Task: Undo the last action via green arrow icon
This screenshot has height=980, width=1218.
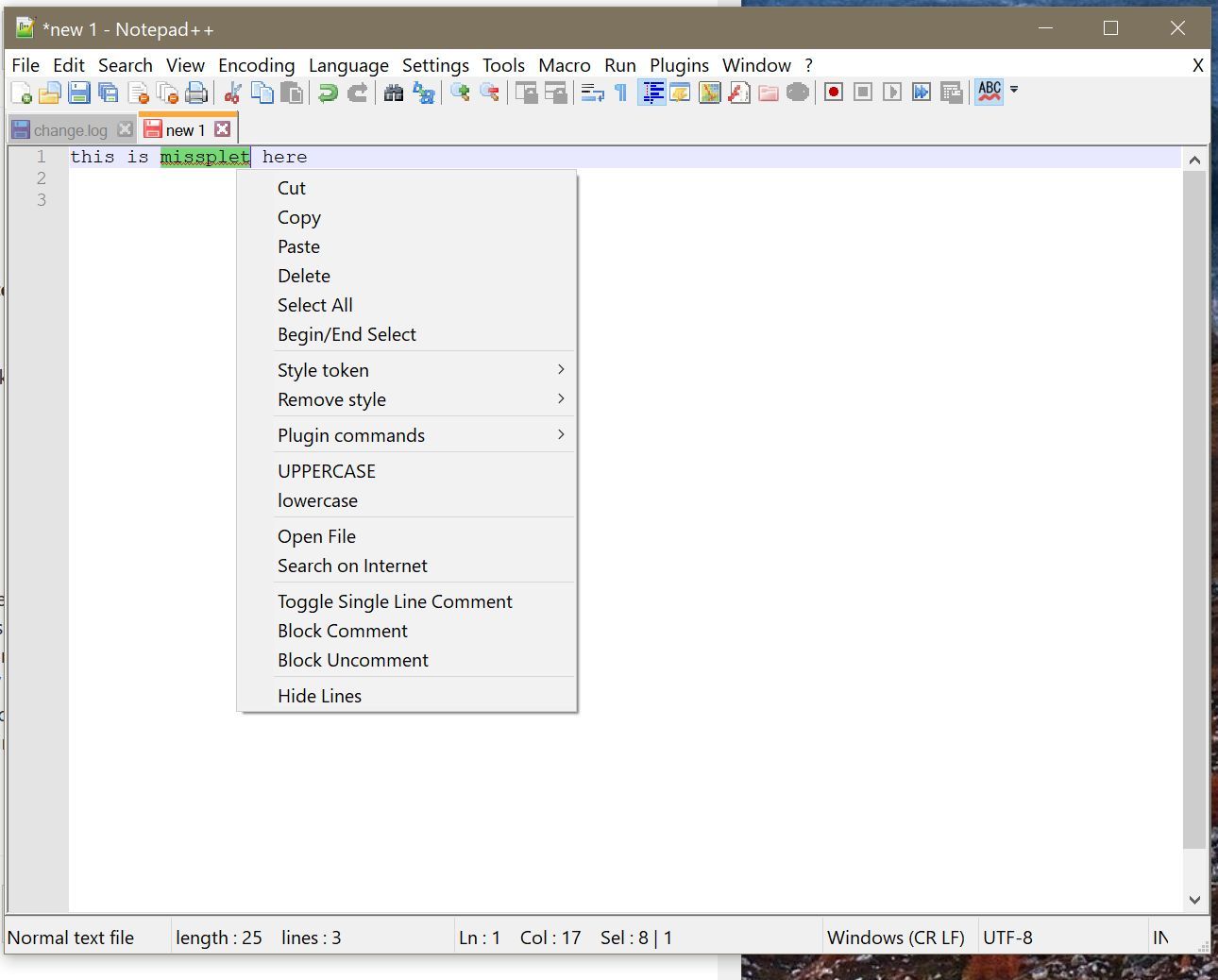Action: point(328,93)
